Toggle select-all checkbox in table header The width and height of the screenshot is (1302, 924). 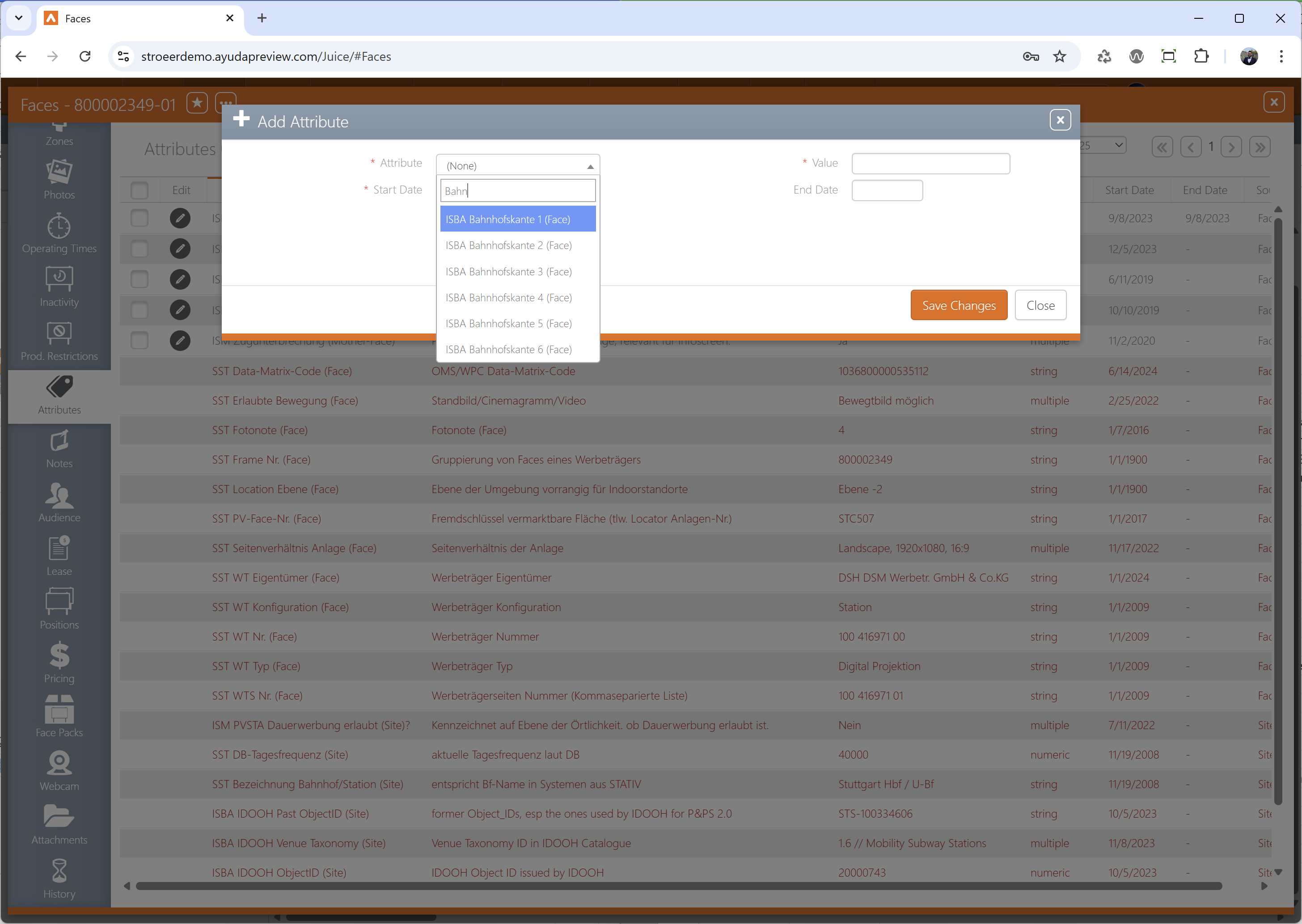tap(139, 190)
